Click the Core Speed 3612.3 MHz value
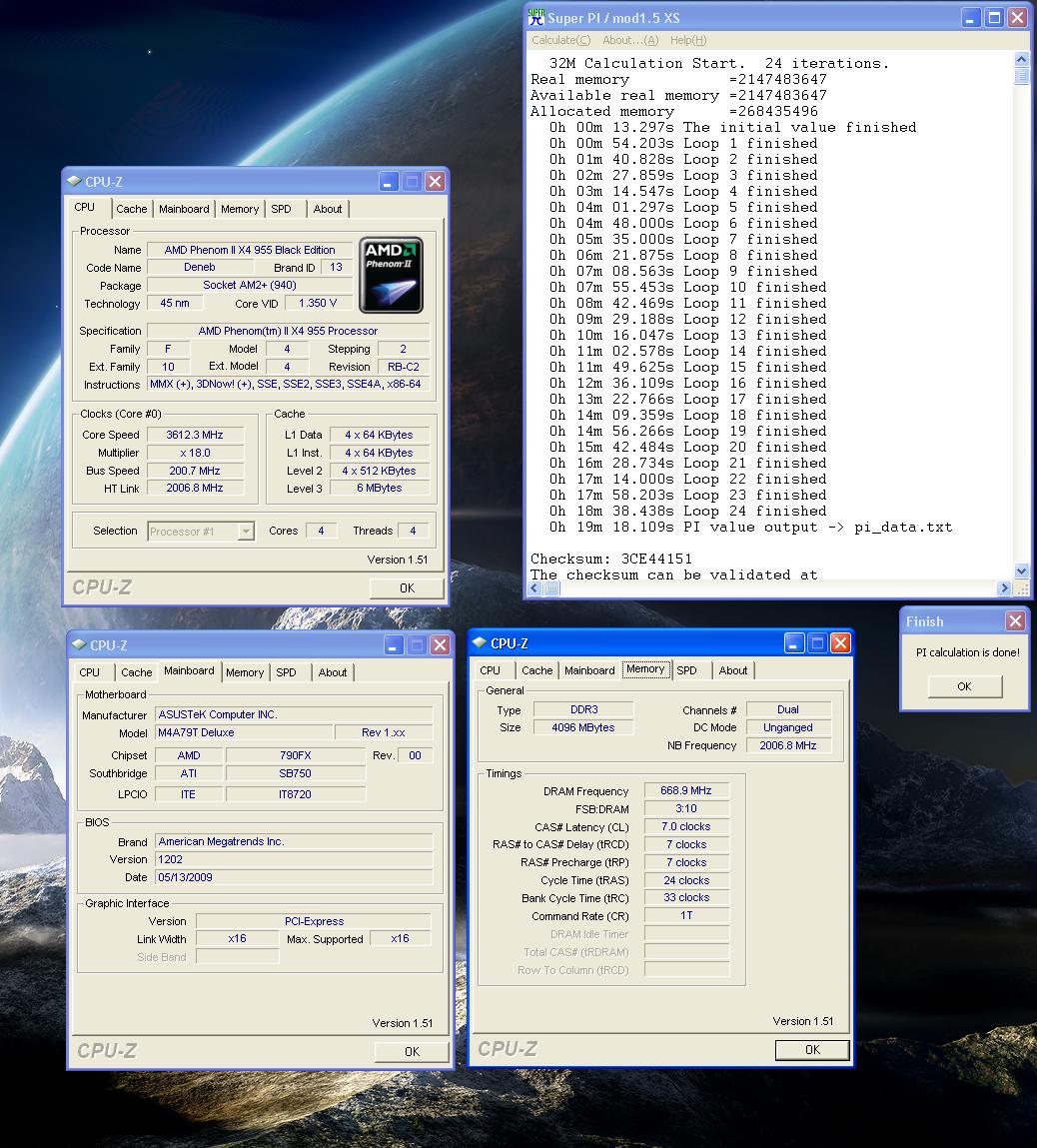 tap(195, 435)
